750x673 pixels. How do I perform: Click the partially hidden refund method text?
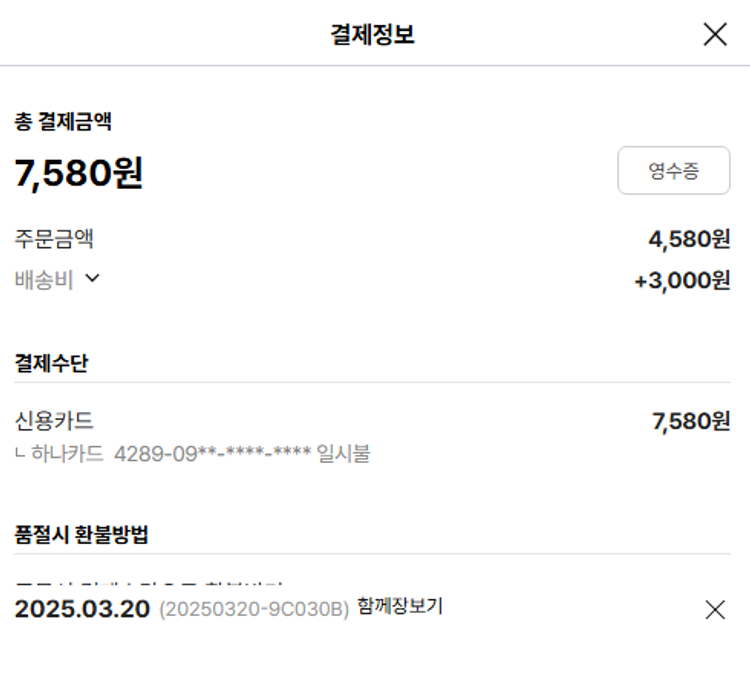150,582
